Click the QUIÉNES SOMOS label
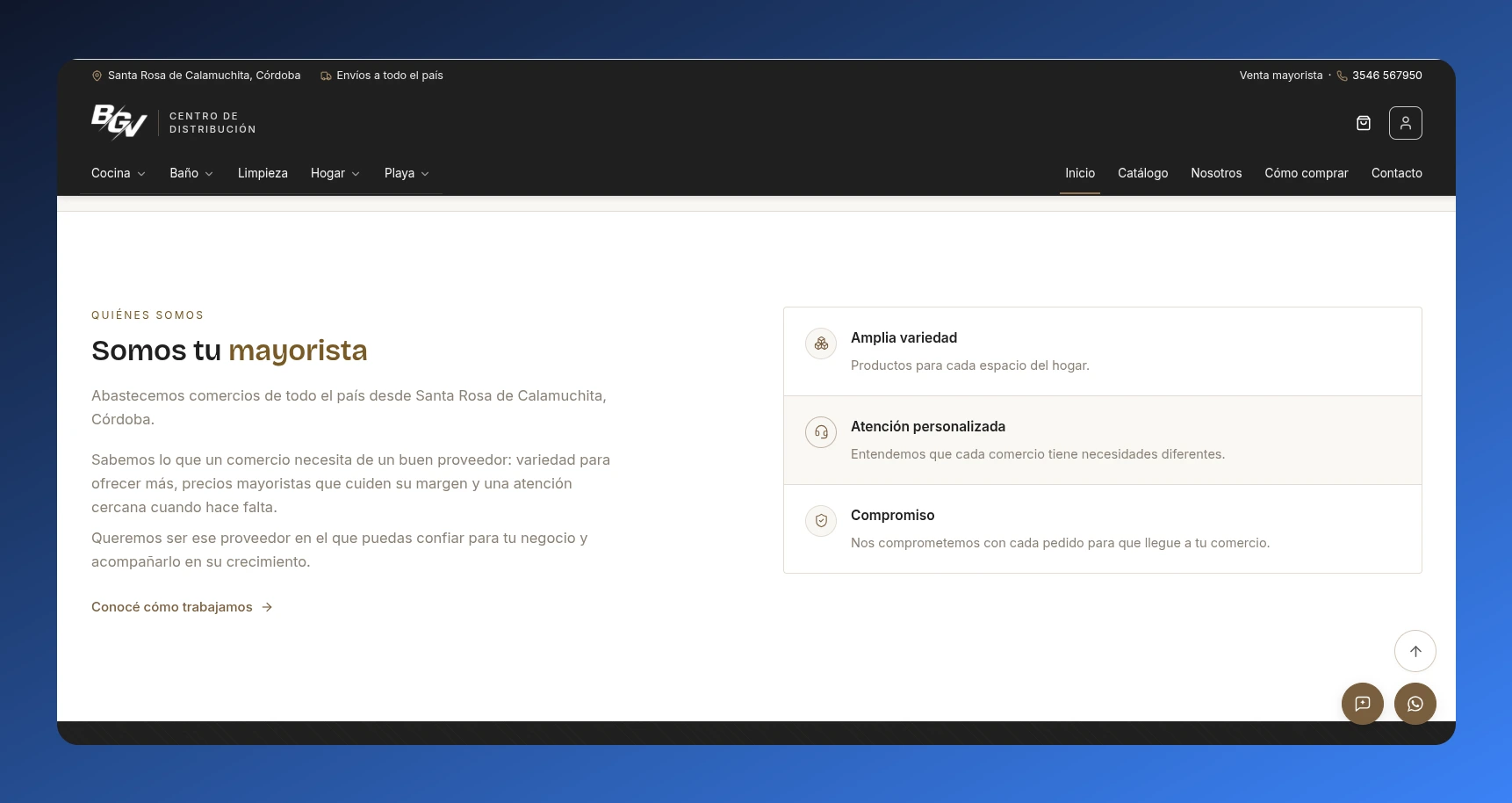This screenshot has width=1512, height=803. (x=148, y=315)
